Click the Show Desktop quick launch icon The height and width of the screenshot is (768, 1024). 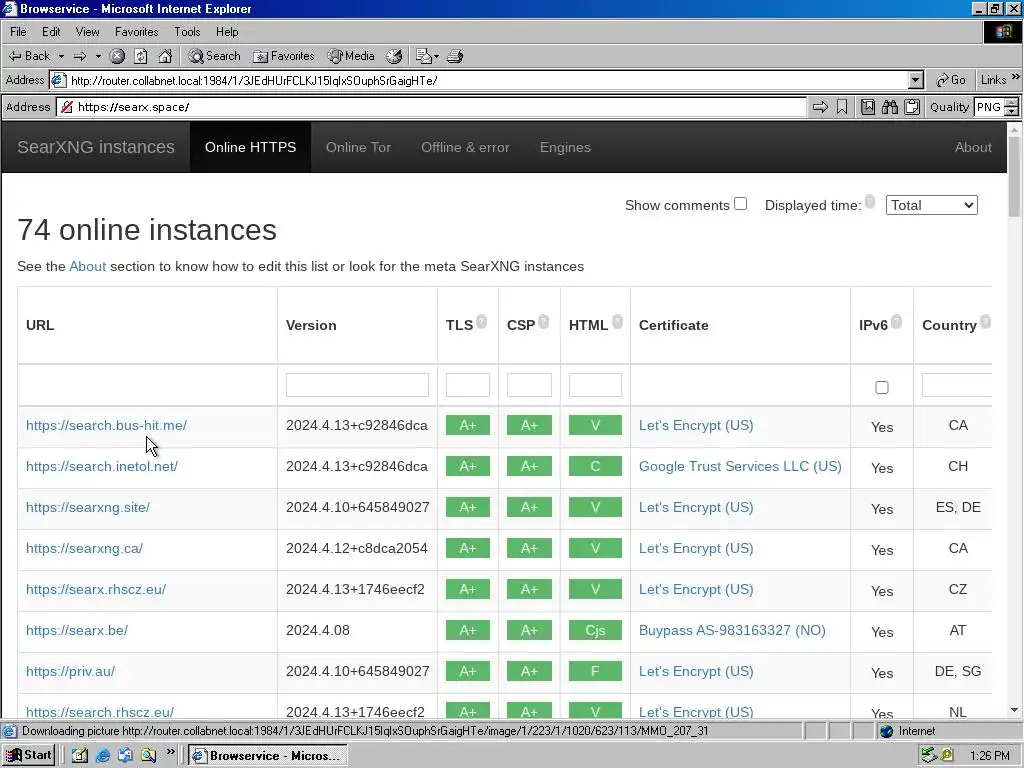click(80, 756)
